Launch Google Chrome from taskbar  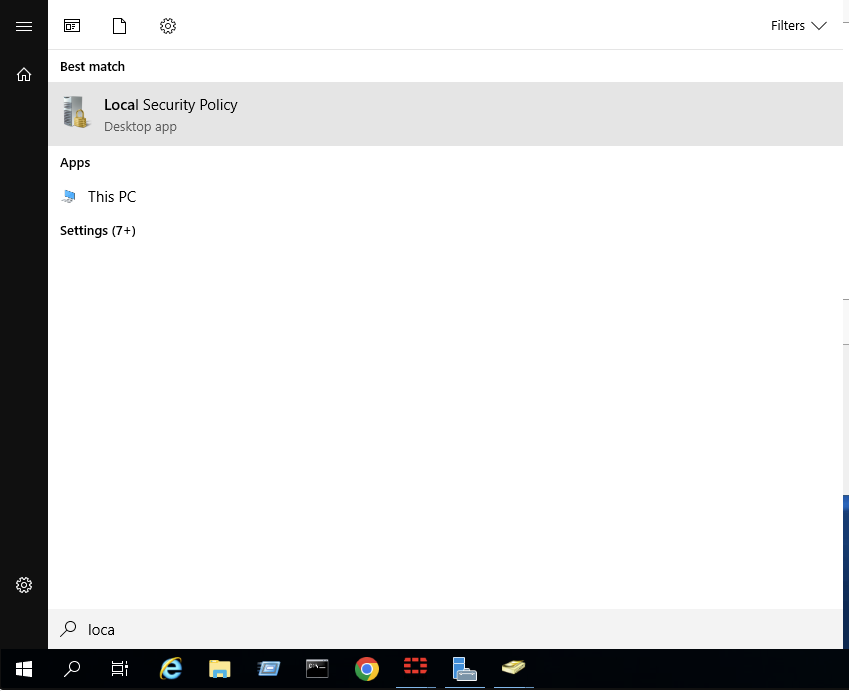367,669
